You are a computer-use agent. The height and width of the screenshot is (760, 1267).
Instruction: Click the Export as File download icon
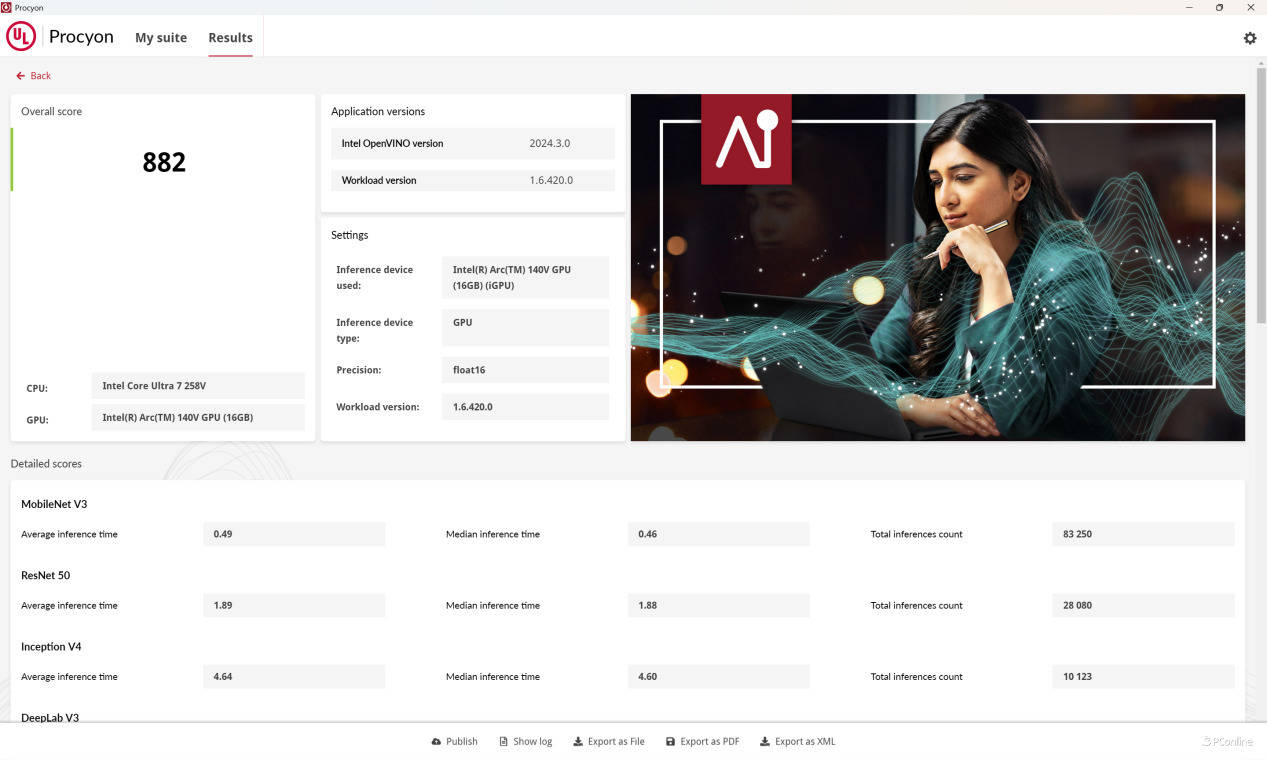[578, 742]
